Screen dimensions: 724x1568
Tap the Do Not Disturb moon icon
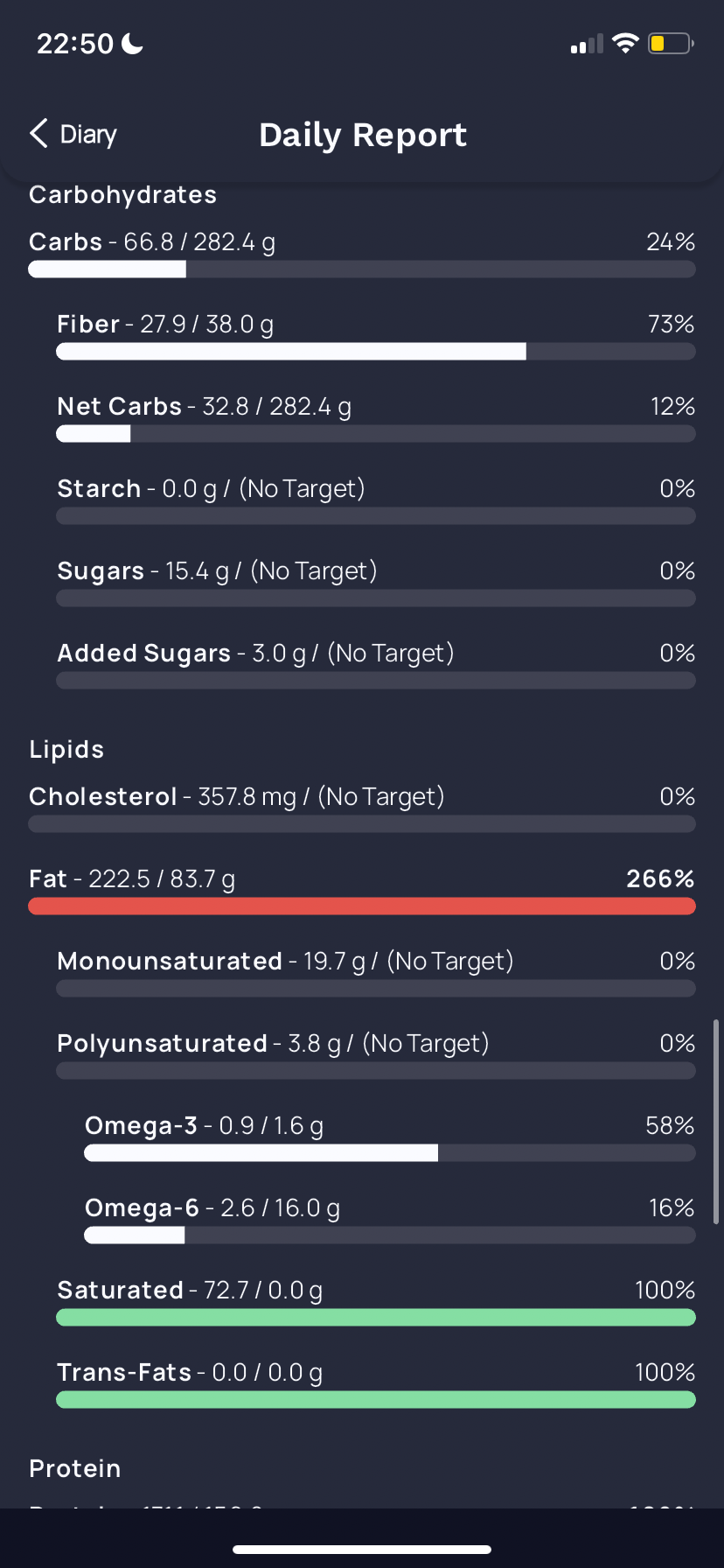132,43
